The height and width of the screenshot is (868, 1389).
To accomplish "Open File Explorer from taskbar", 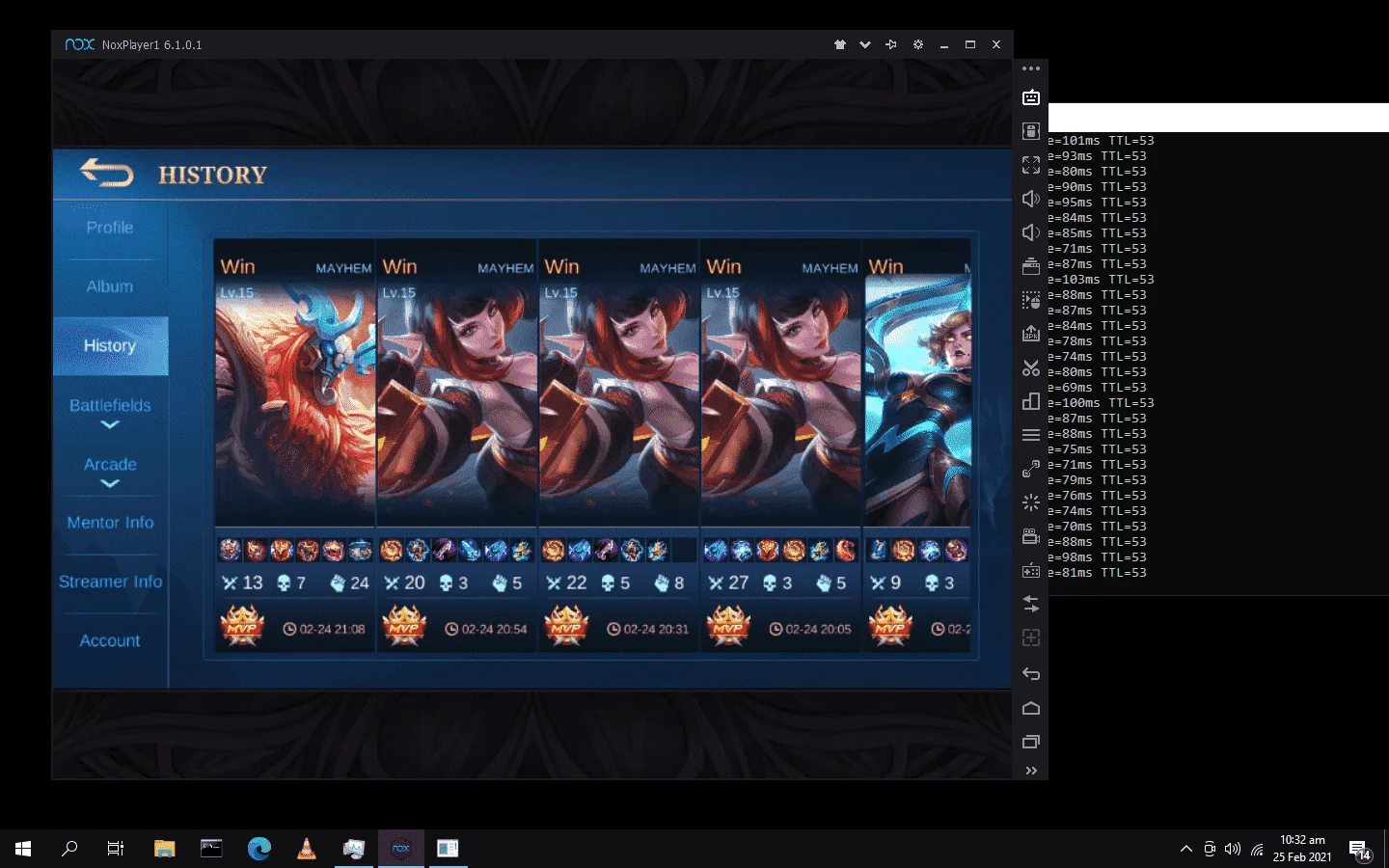I will pyautogui.click(x=165, y=849).
